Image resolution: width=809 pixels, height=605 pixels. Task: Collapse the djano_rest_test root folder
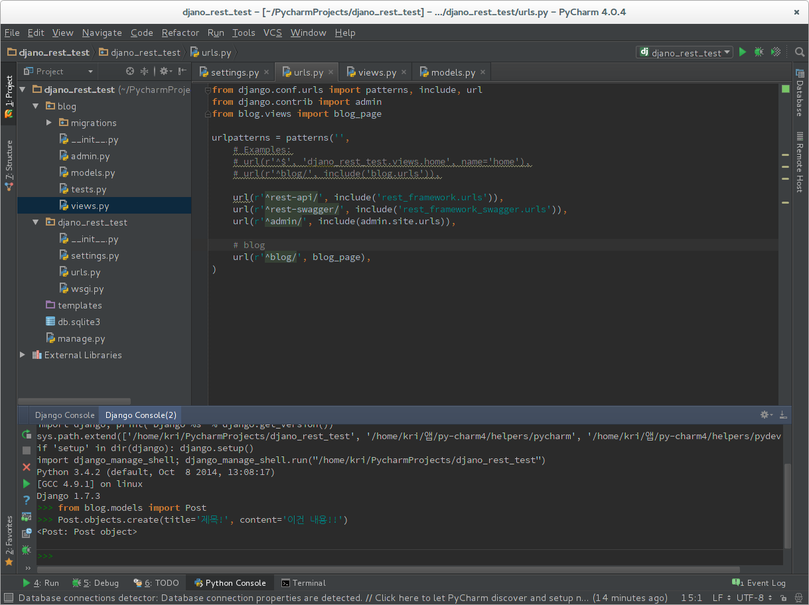(22, 90)
